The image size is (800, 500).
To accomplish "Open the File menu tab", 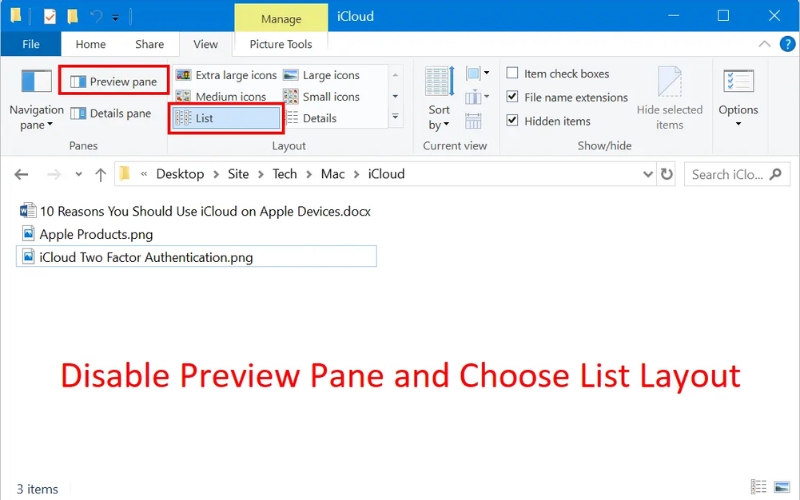I will 31,44.
